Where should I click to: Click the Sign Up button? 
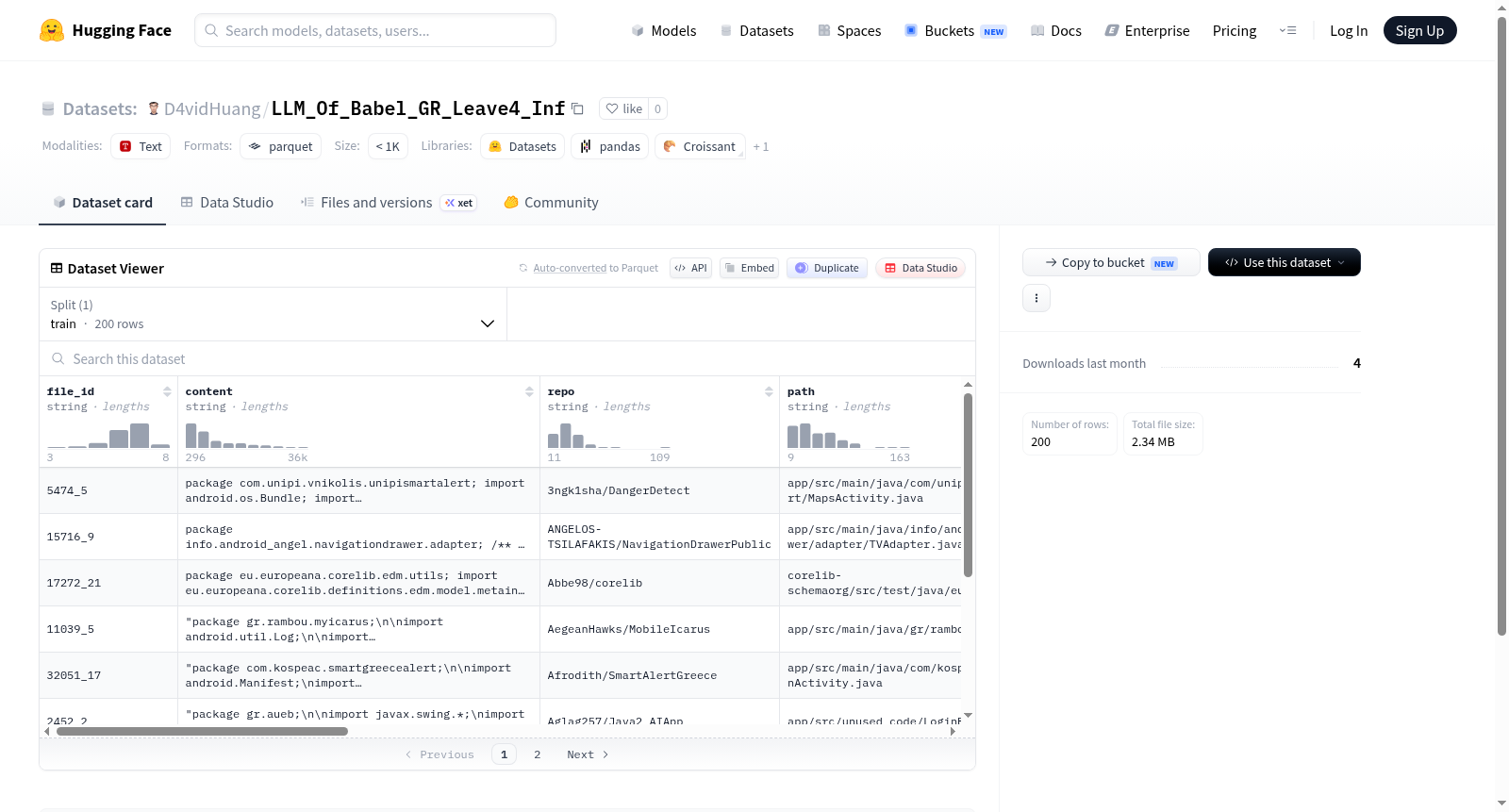(1419, 30)
